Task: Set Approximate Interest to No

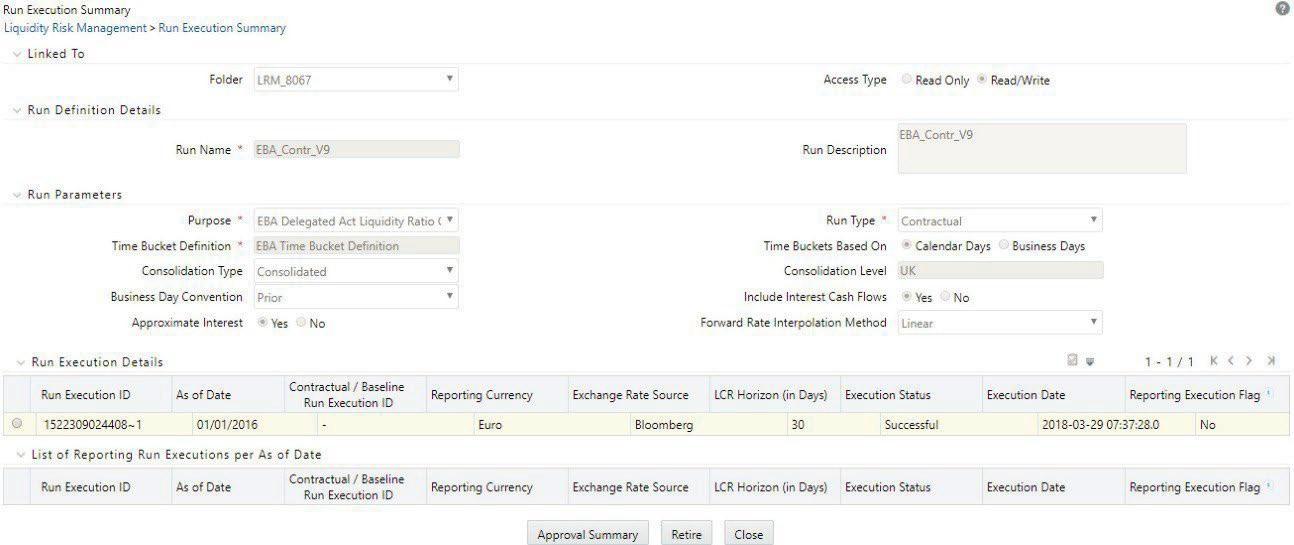Action: (x=300, y=323)
